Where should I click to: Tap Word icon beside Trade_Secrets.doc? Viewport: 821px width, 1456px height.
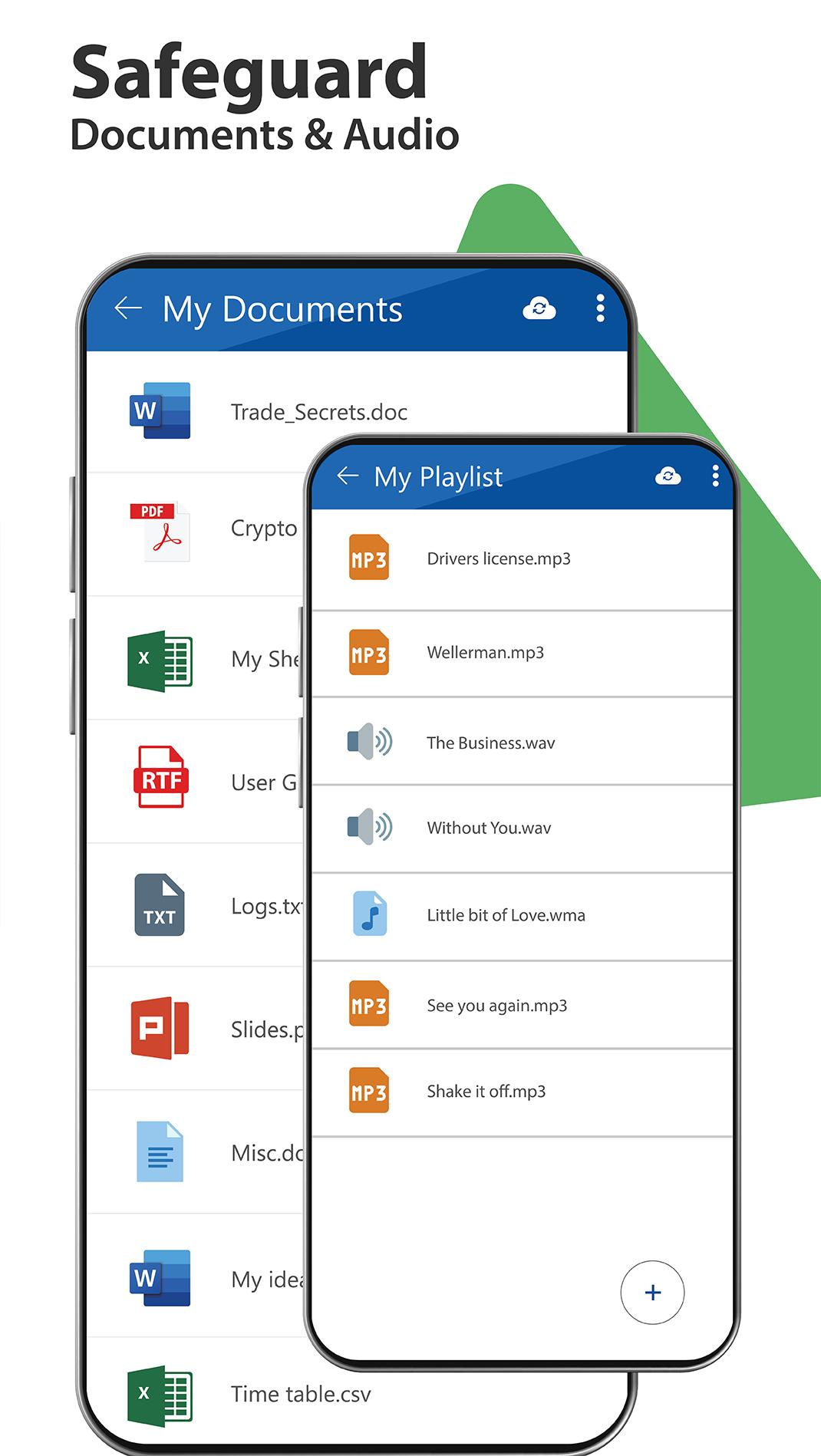160,410
